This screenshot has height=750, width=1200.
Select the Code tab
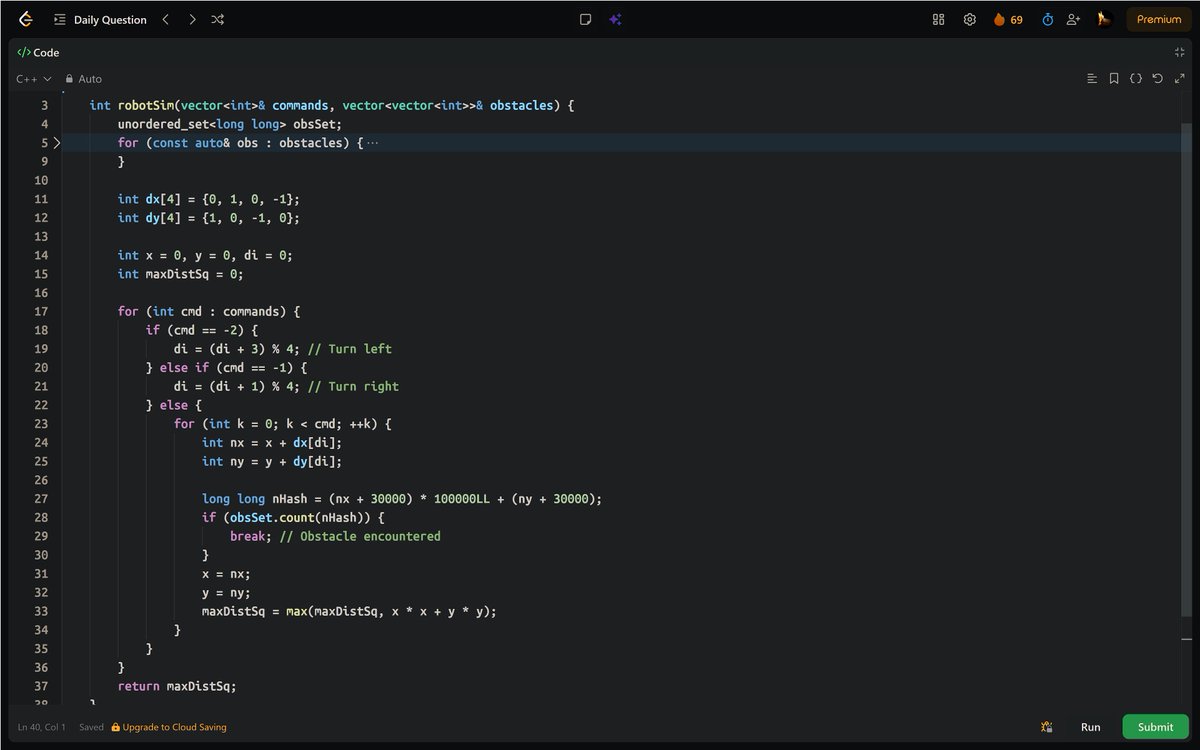(x=38, y=52)
